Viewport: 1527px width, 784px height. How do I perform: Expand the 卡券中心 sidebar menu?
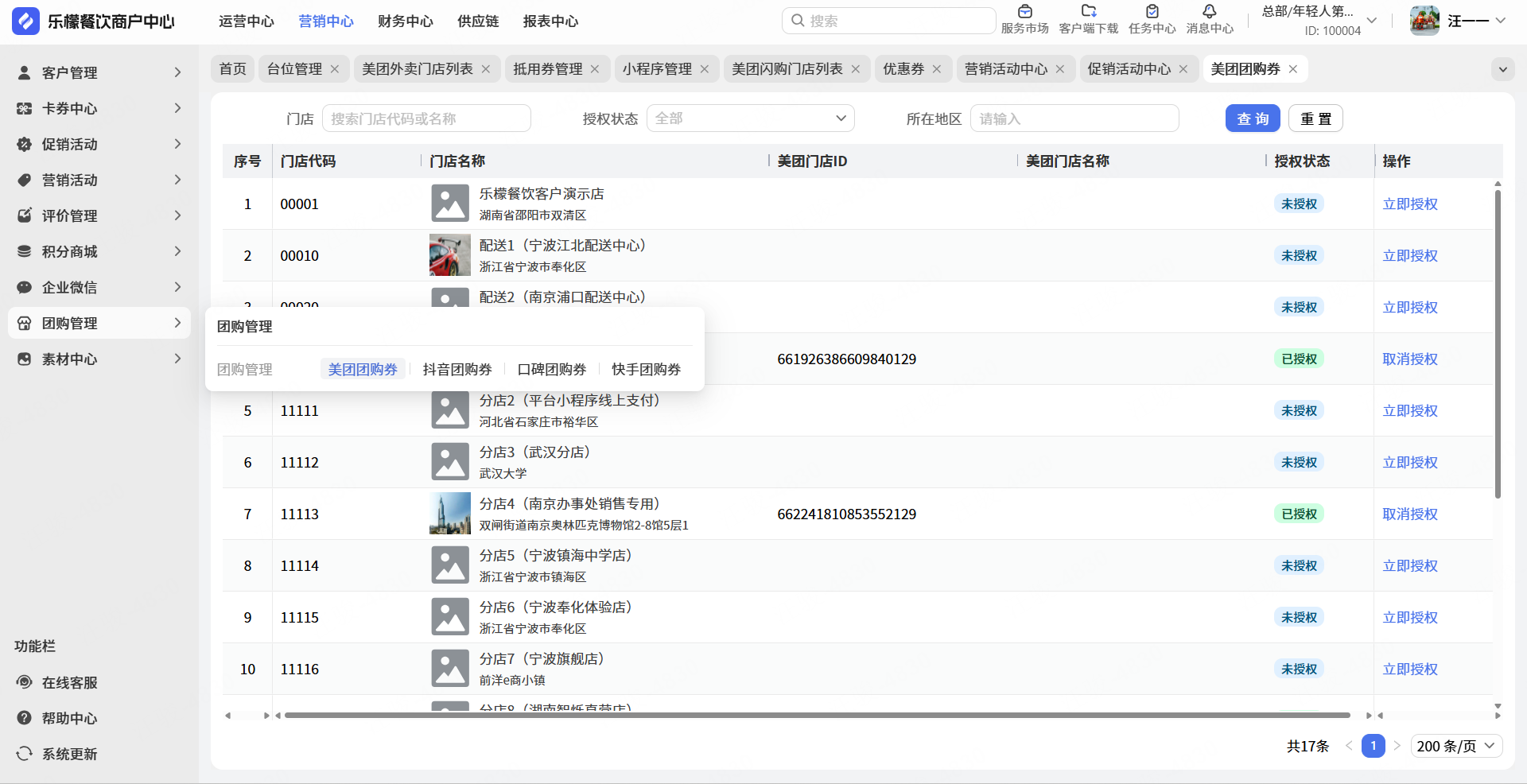click(177, 108)
